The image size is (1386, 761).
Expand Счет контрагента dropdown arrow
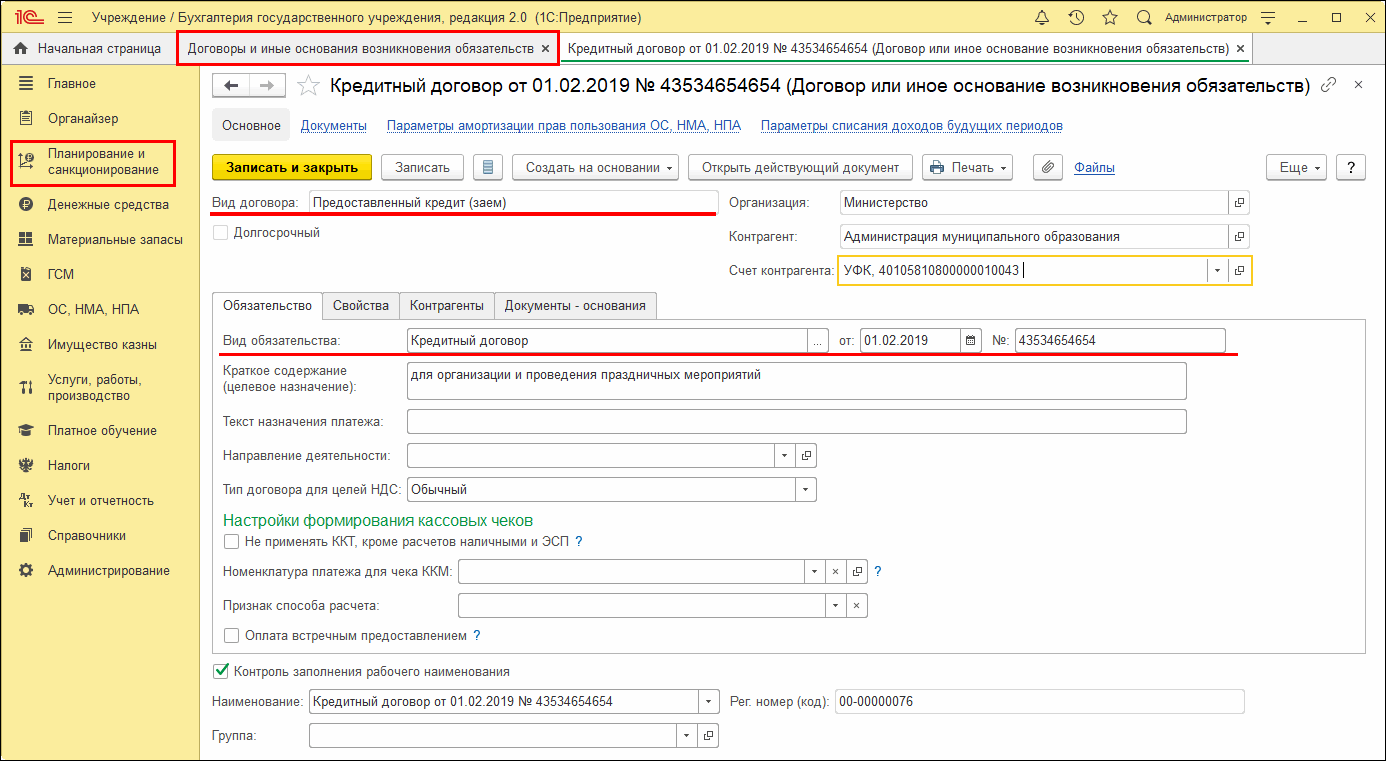pyautogui.click(x=1217, y=270)
